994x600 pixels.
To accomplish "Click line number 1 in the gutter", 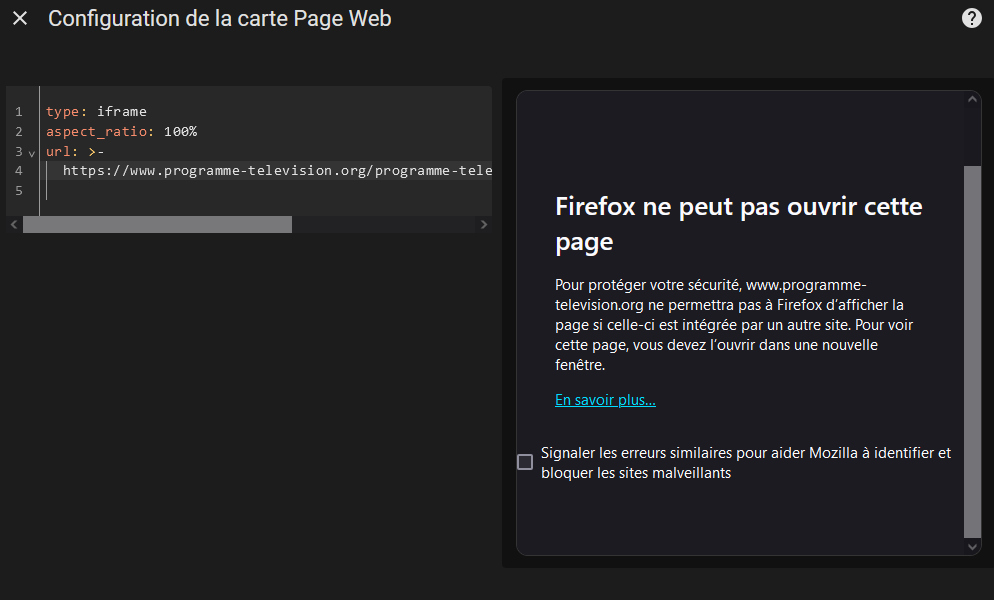I will point(19,112).
